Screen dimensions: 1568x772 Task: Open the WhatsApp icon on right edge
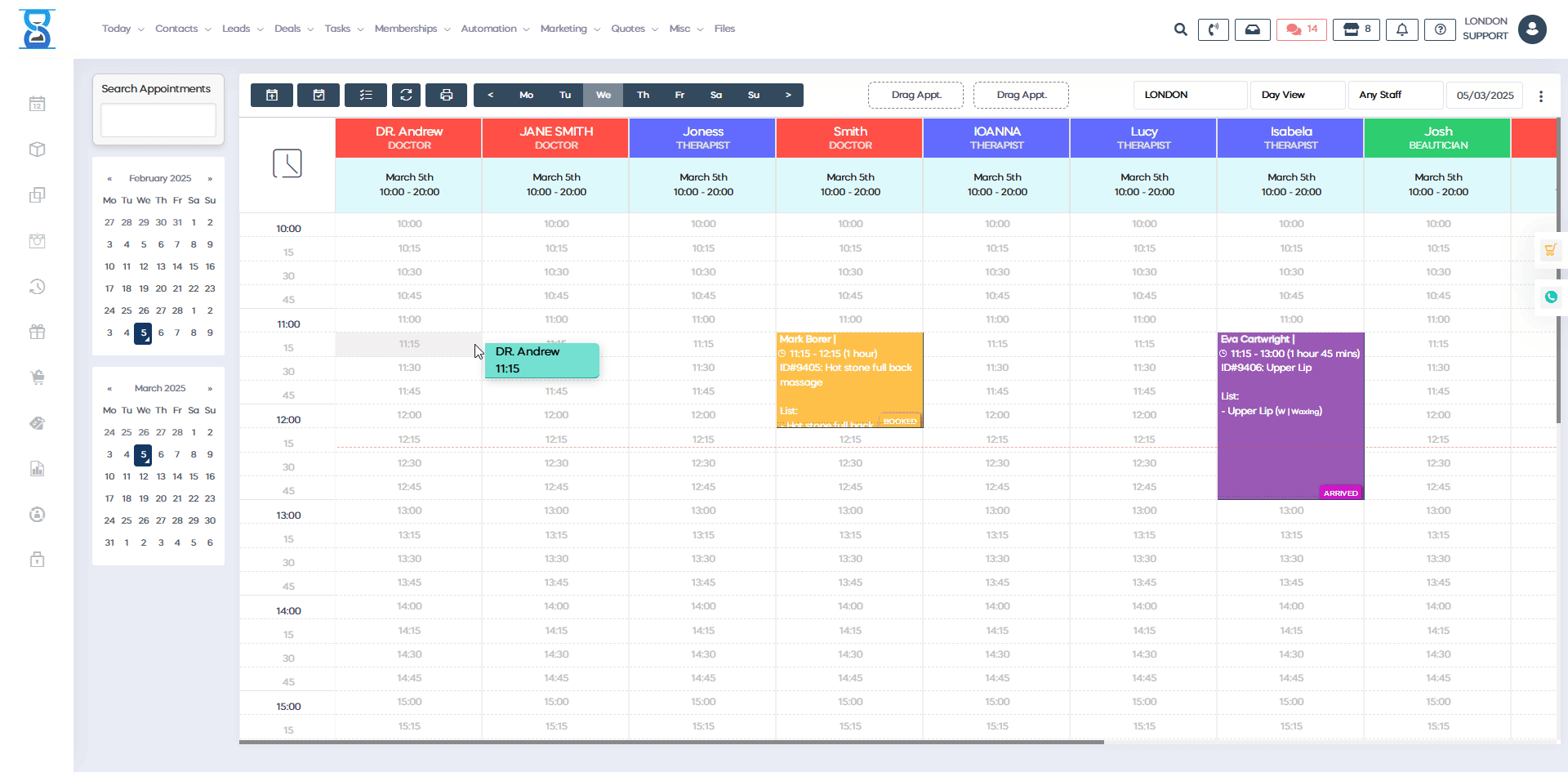[x=1552, y=297]
